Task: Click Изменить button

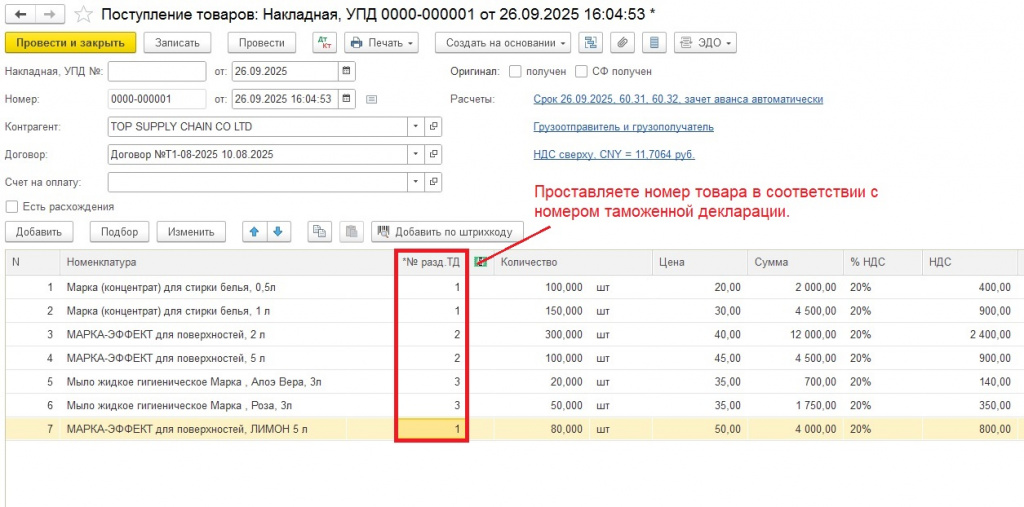Action: coord(191,231)
